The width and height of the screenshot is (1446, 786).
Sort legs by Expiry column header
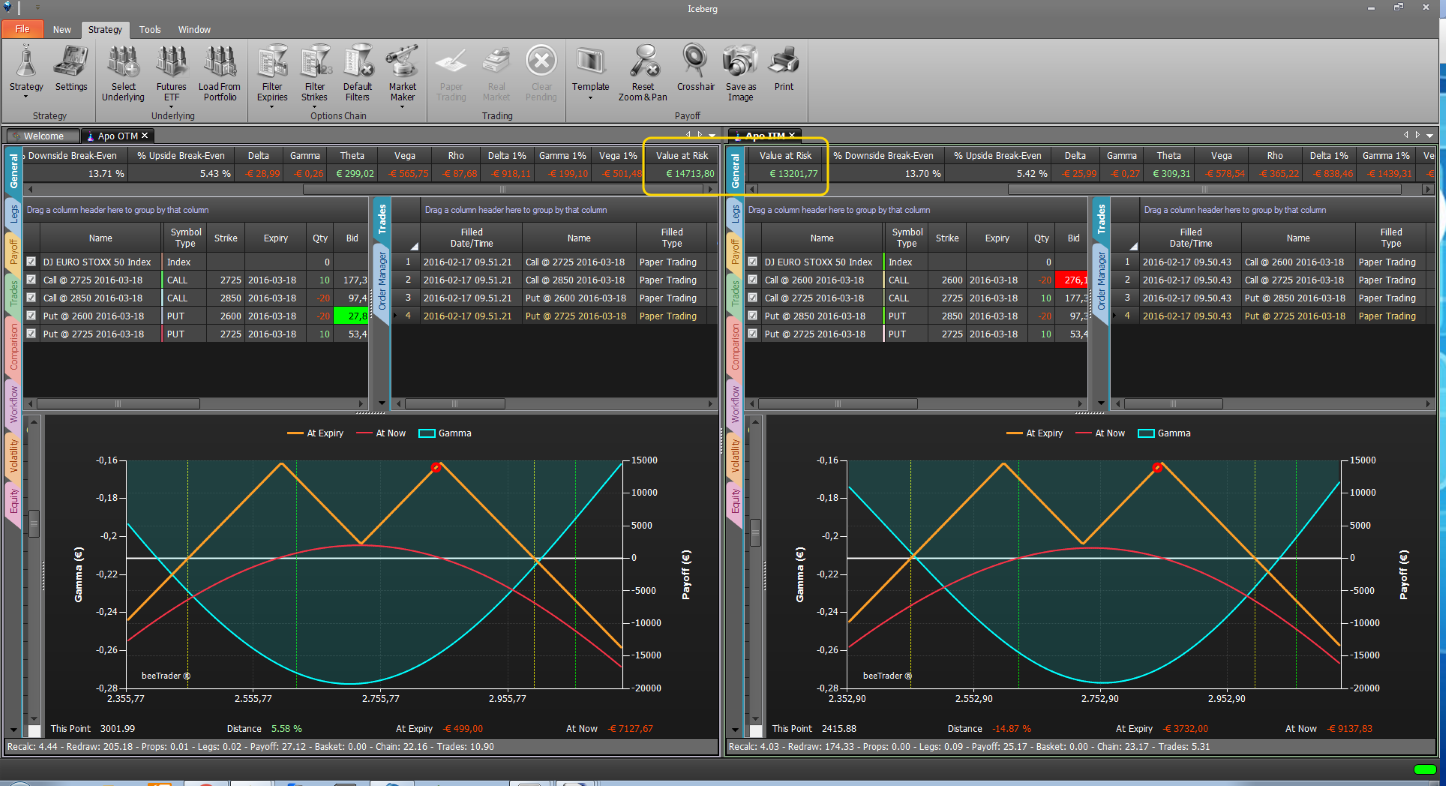(276, 239)
